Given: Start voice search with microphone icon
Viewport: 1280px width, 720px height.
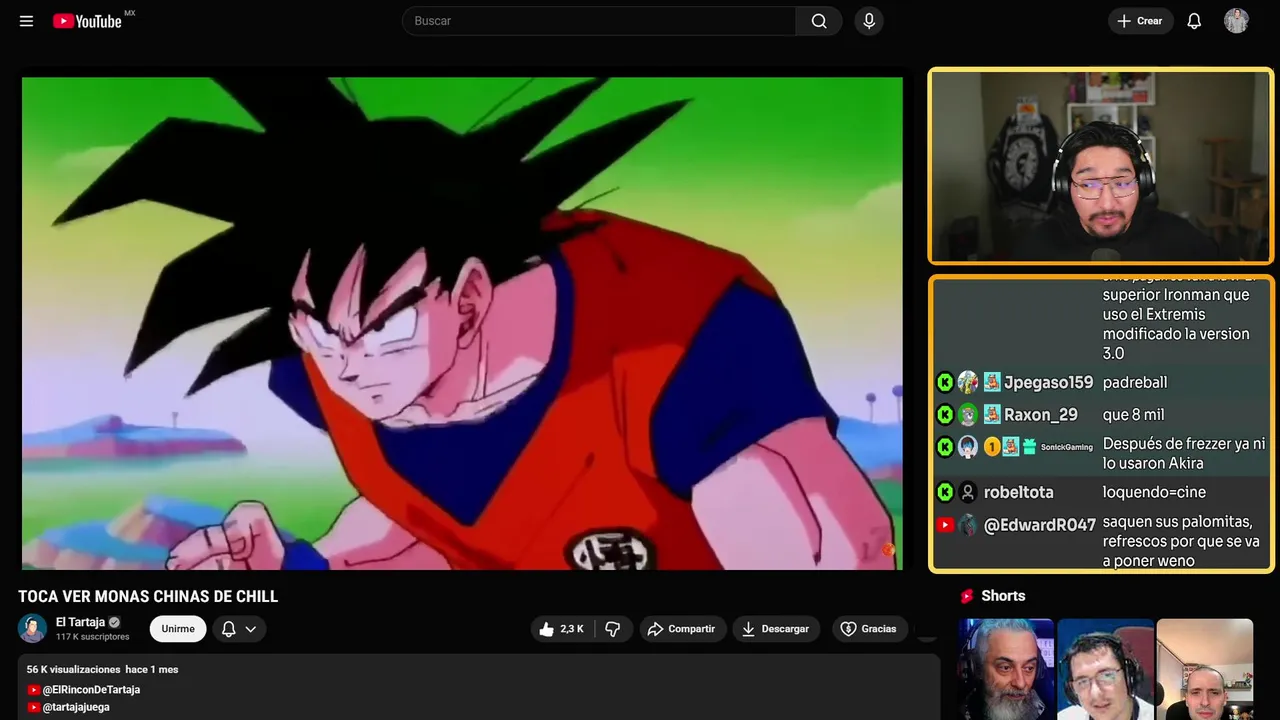Looking at the screenshot, I should pos(869,21).
